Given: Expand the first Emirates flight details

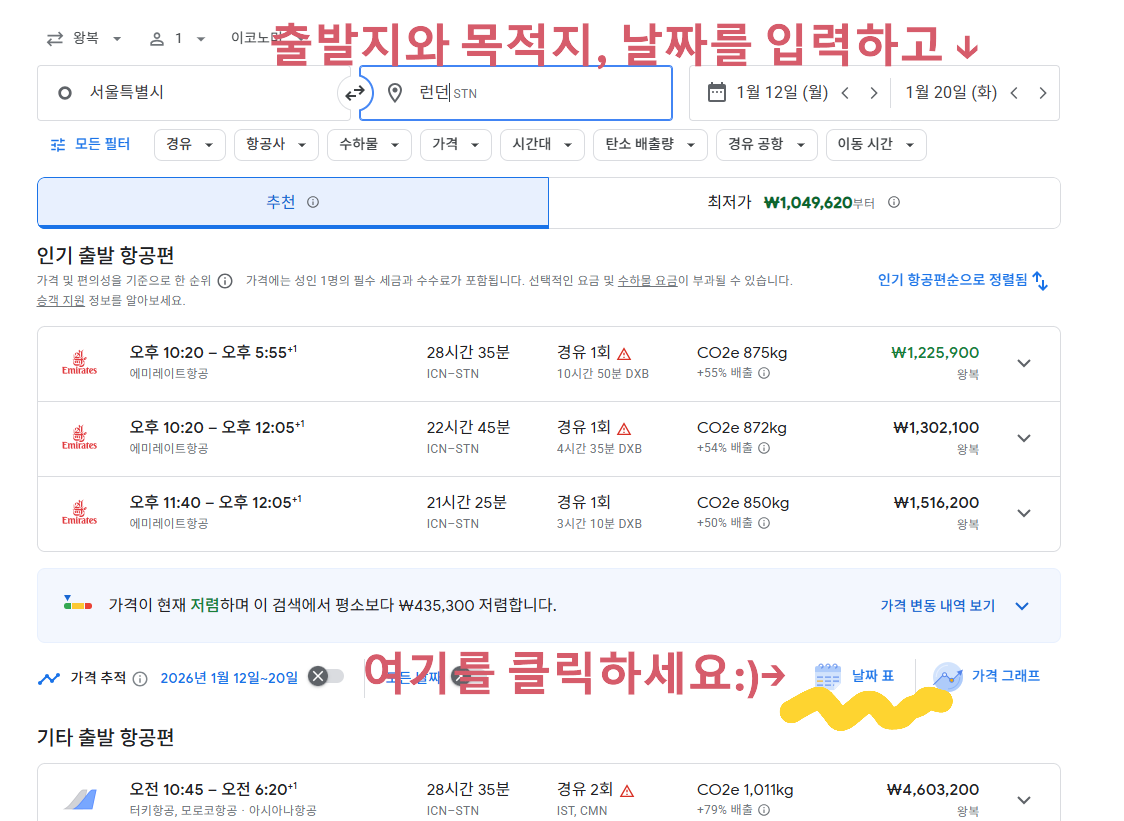Looking at the screenshot, I should 1024,363.
